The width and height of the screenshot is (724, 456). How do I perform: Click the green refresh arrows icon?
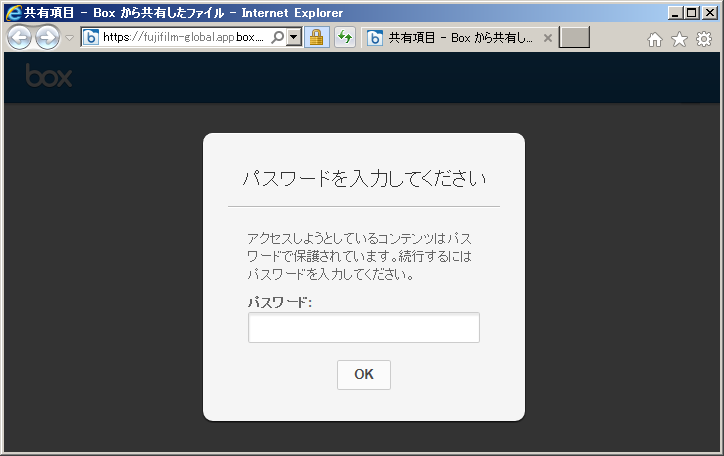[344, 37]
